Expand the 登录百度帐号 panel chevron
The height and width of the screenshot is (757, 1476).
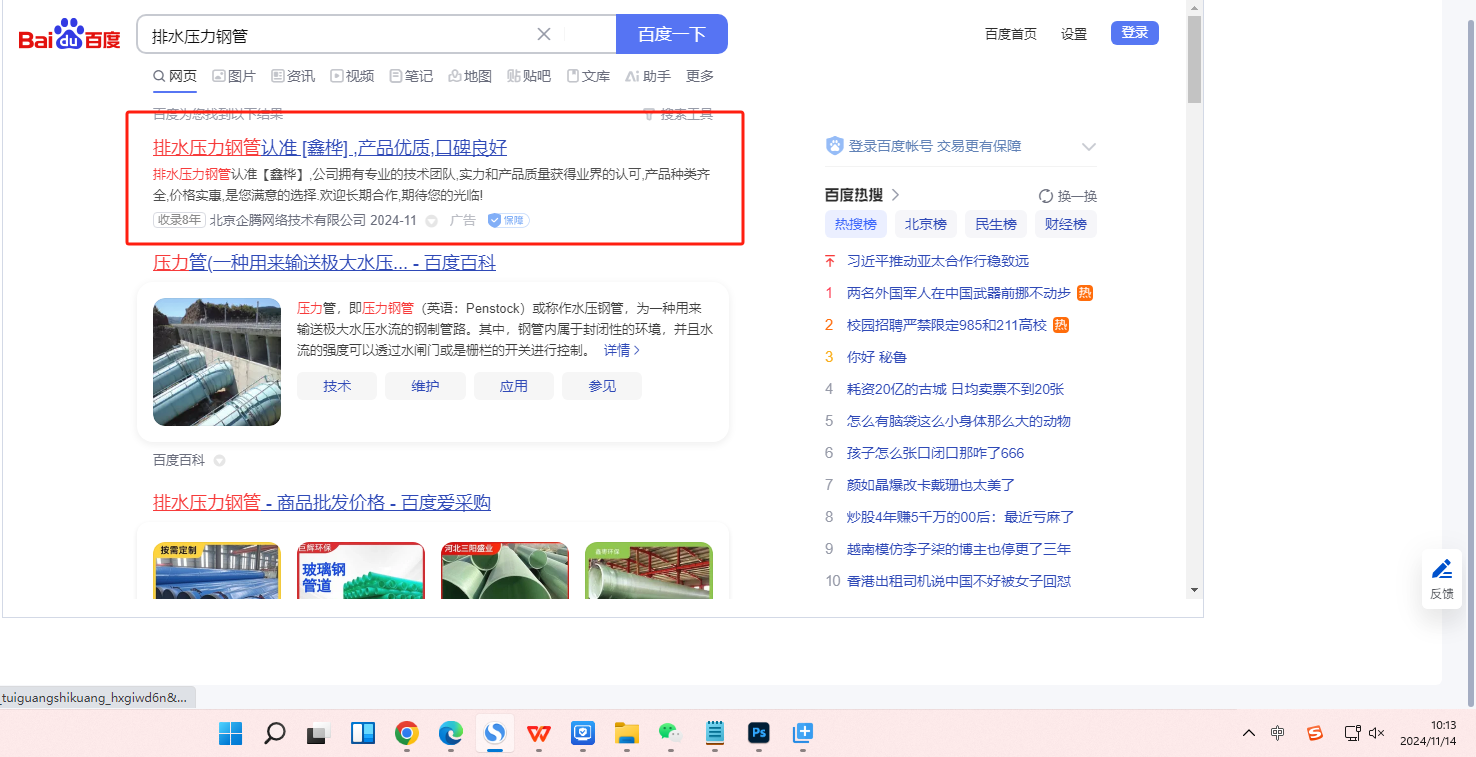1089,147
